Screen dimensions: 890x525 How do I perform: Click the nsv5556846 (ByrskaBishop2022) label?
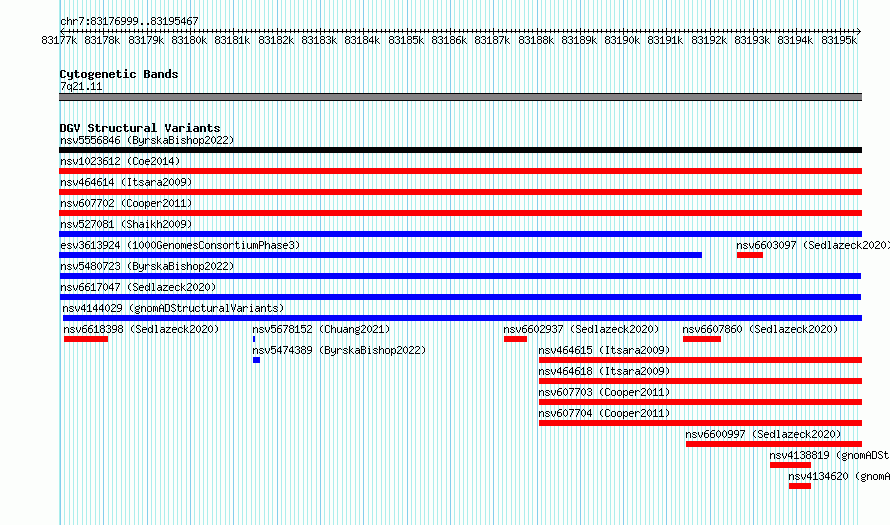[x=147, y=140]
